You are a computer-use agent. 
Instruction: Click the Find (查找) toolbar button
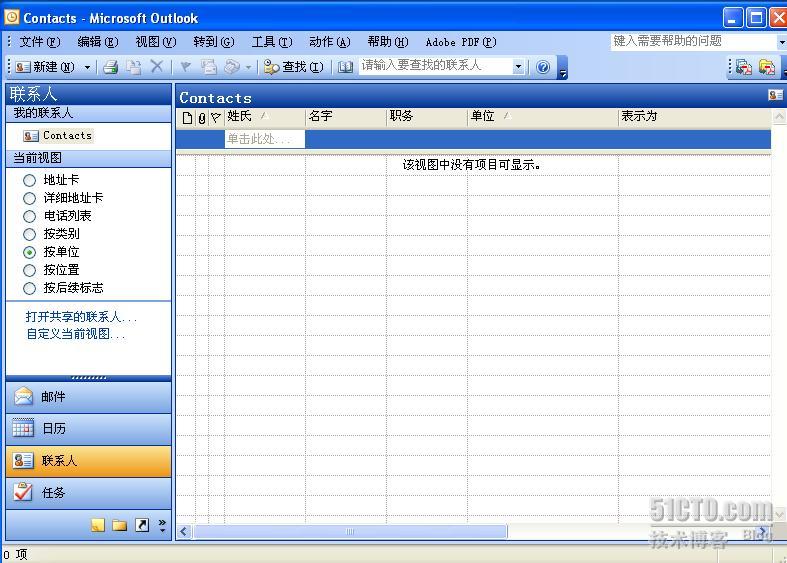click(294, 67)
